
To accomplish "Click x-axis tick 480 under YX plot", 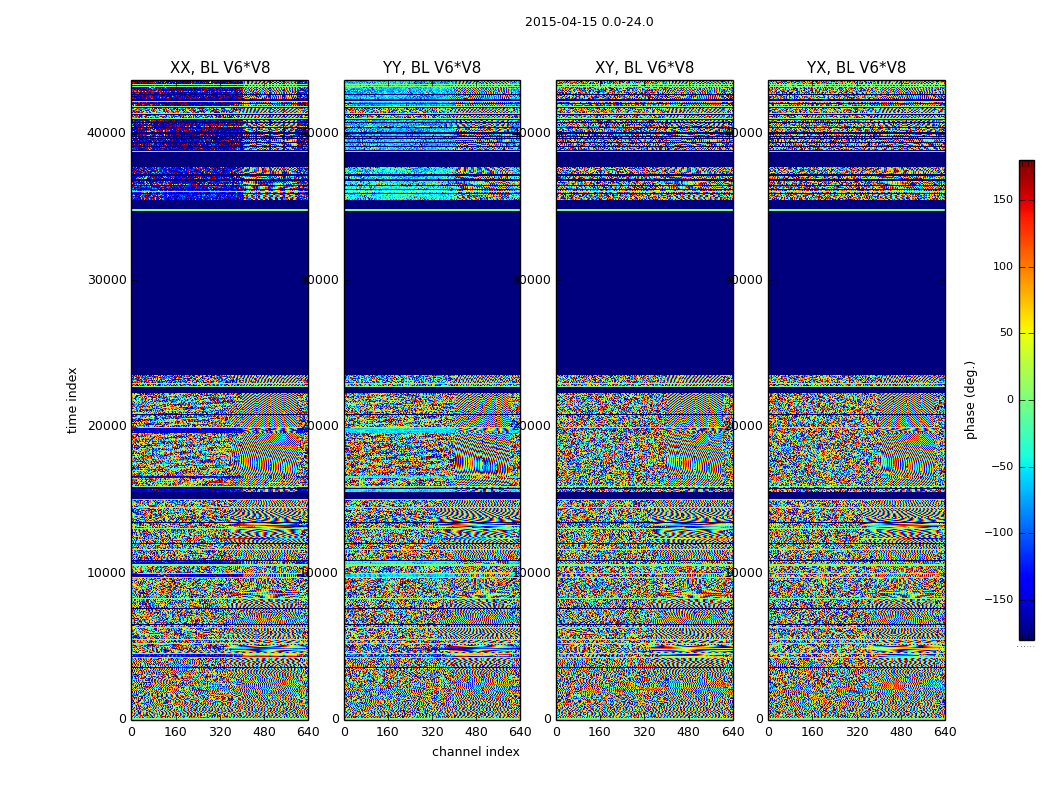I will coord(901,732).
